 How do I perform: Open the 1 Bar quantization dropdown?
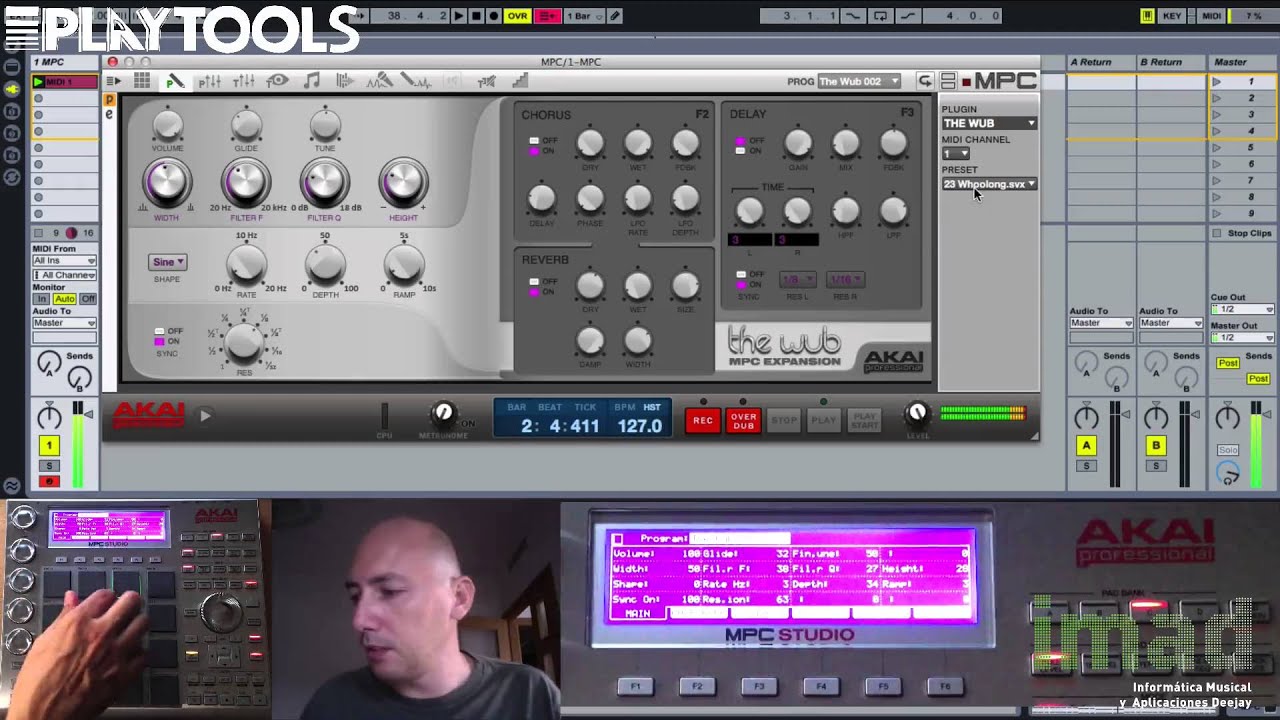[x=582, y=16]
